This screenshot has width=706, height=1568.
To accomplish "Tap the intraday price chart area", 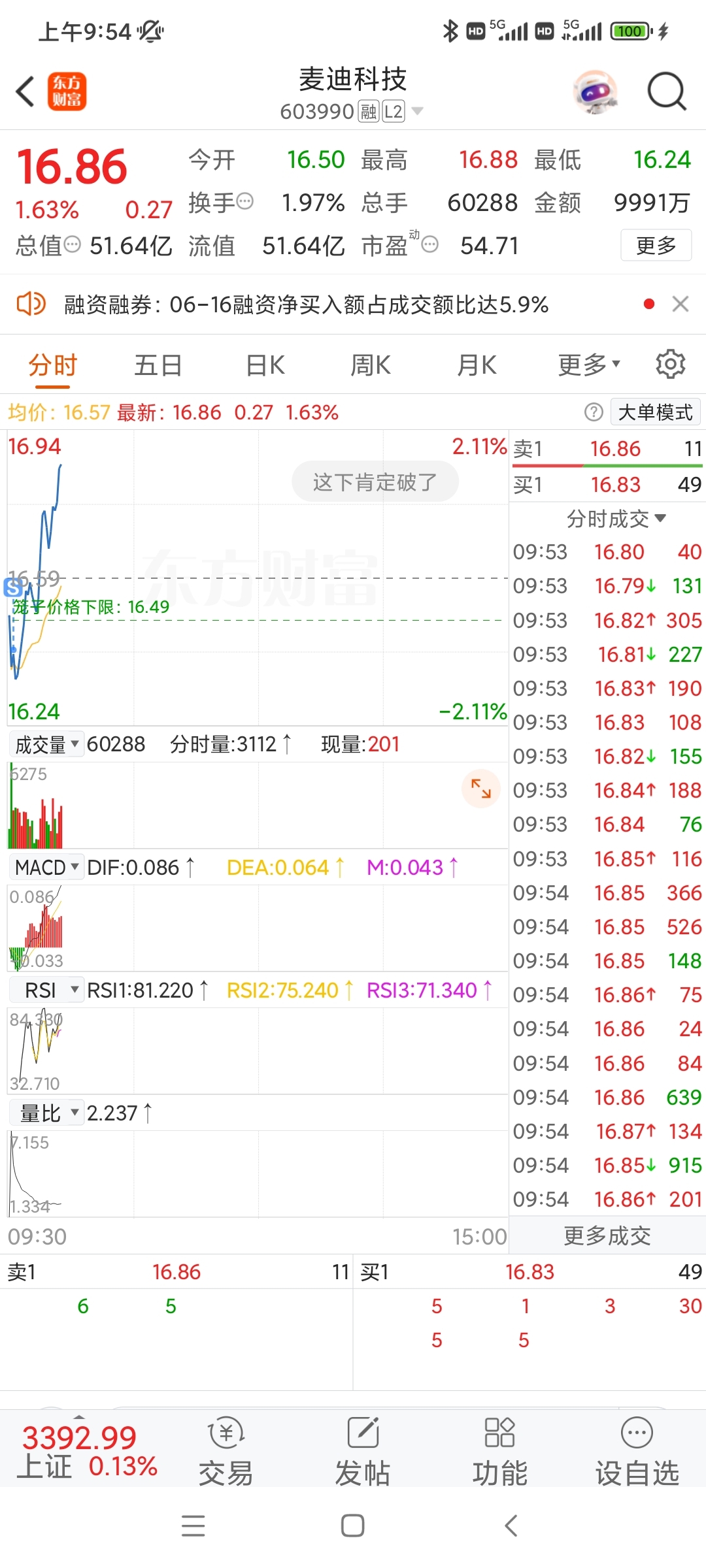I will click(258, 577).
